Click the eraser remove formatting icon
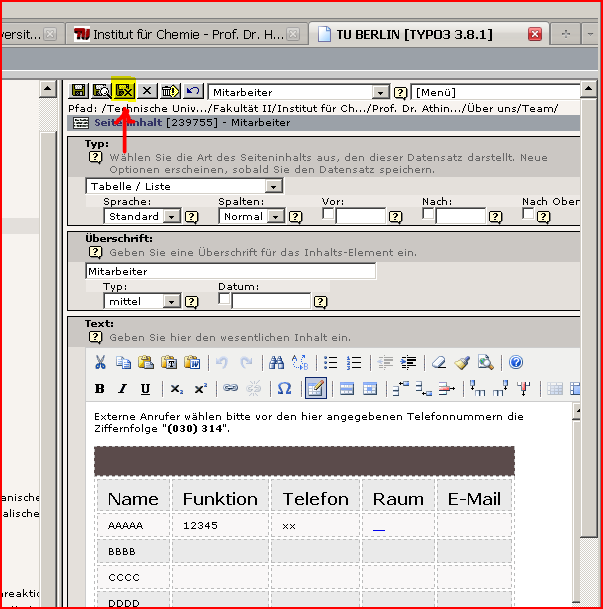The height and width of the screenshot is (609, 603). [x=439, y=362]
